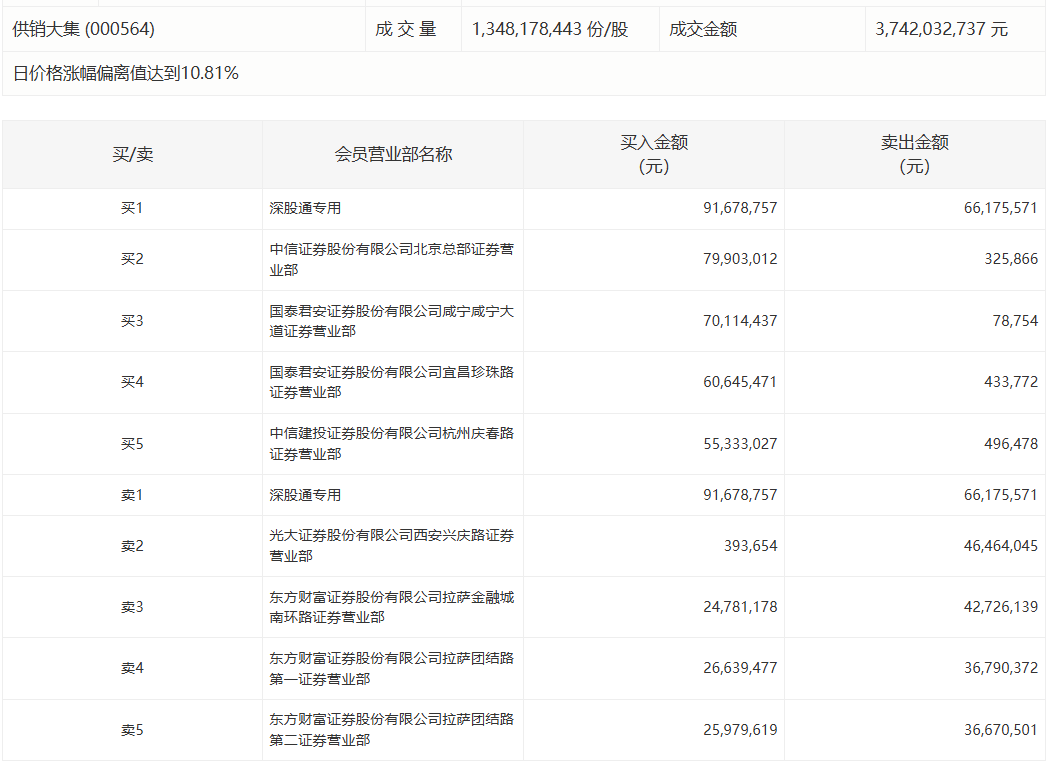The height and width of the screenshot is (769, 1053).
Task: Click the 日价格涨幅偏离值达到10.81% text
Action: pyautogui.click(x=126, y=73)
